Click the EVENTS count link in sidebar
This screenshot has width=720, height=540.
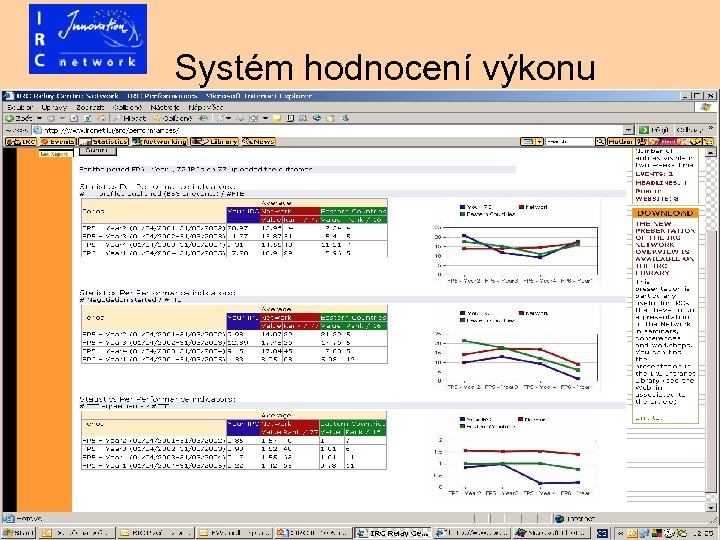654,174
